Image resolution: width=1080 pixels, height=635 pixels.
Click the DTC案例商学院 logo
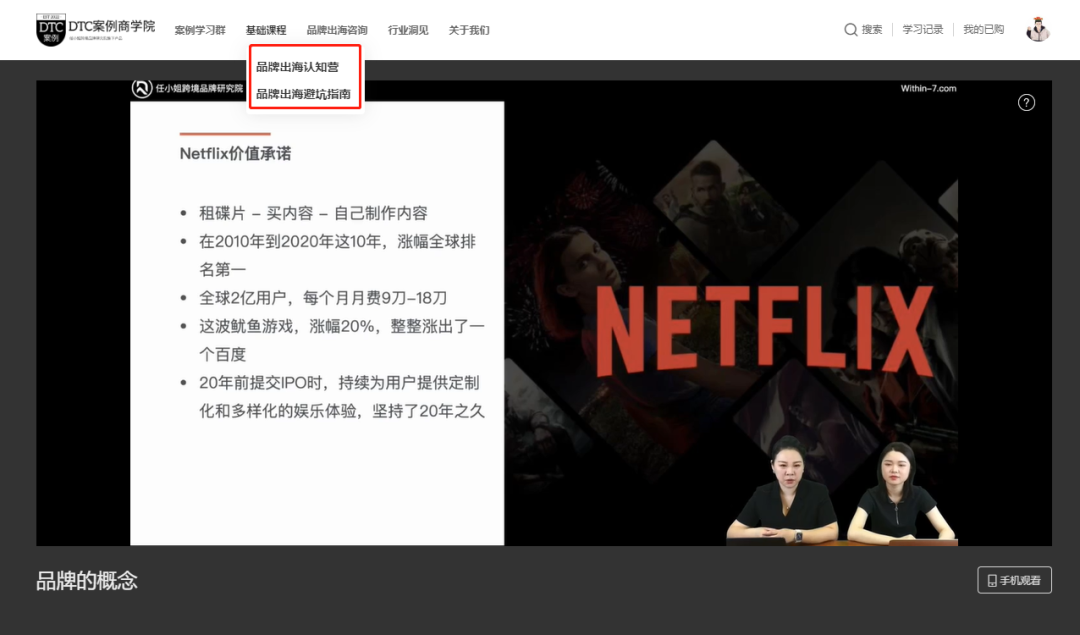point(95,30)
